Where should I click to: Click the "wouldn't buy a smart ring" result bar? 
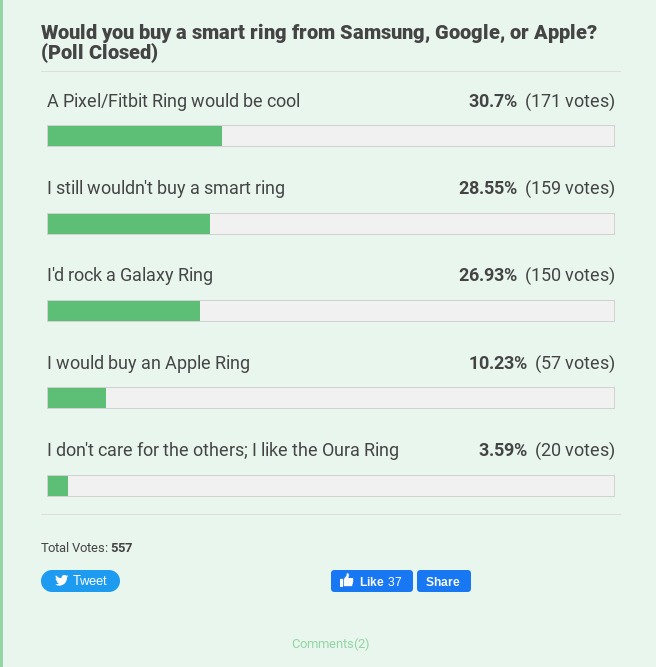331,224
